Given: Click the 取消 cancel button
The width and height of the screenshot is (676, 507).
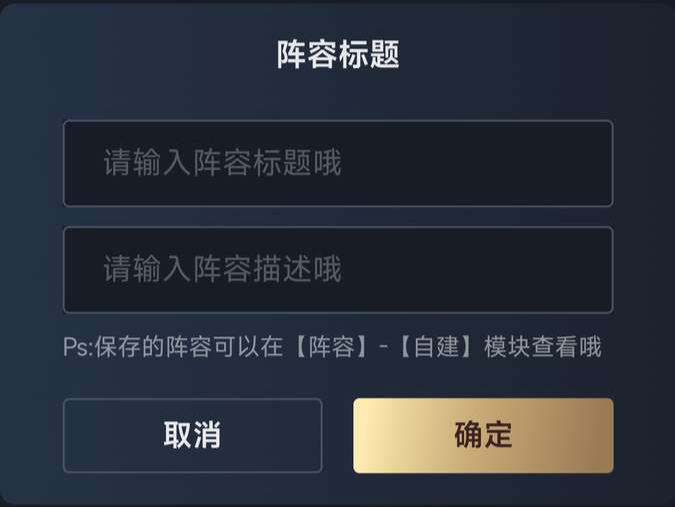Looking at the screenshot, I should click(x=193, y=435).
